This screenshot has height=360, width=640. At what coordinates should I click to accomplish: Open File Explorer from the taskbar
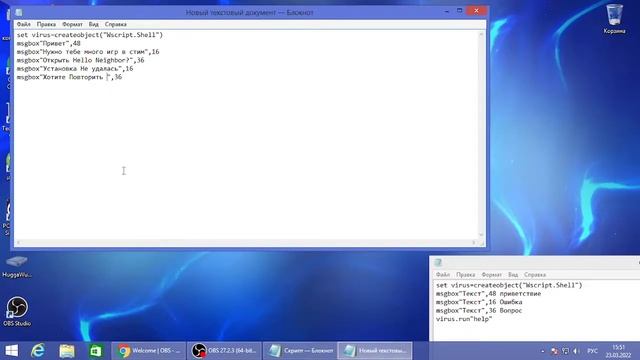[67, 351]
